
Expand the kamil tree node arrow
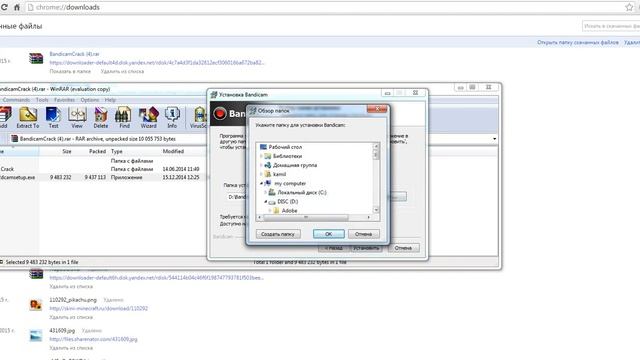click(x=261, y=174)
